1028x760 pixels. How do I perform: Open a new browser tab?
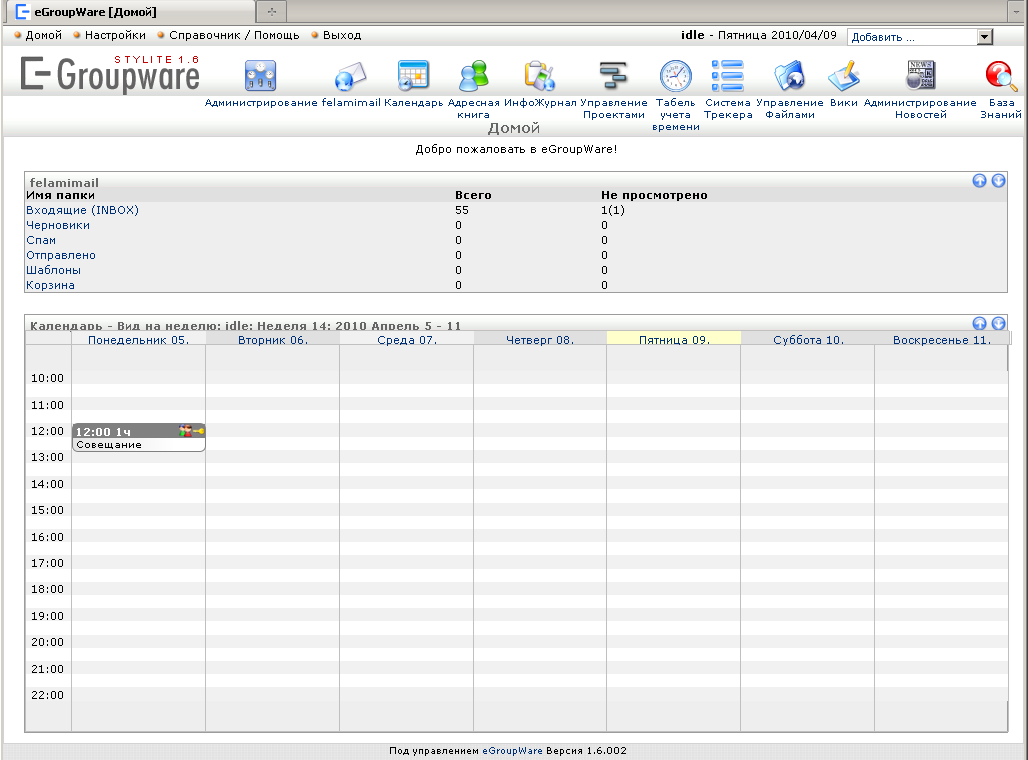pyautogui.click(x=271, y=11)
